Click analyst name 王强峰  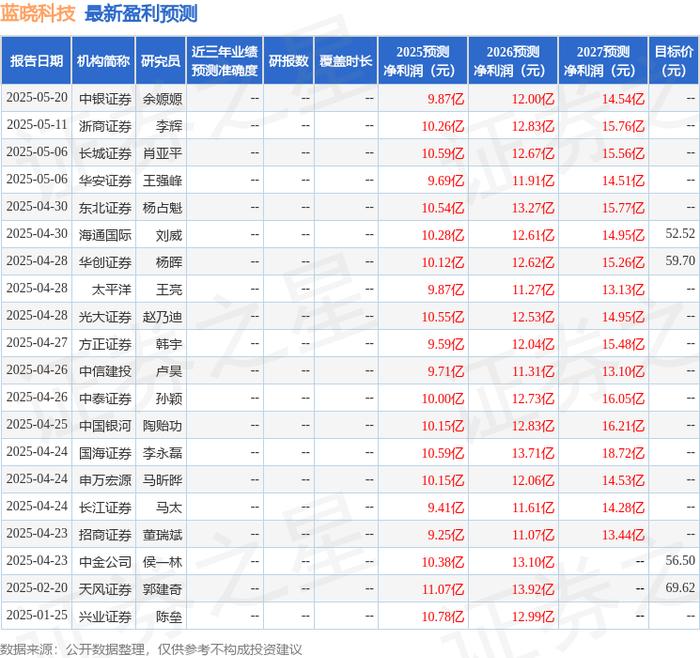[162, 180]
